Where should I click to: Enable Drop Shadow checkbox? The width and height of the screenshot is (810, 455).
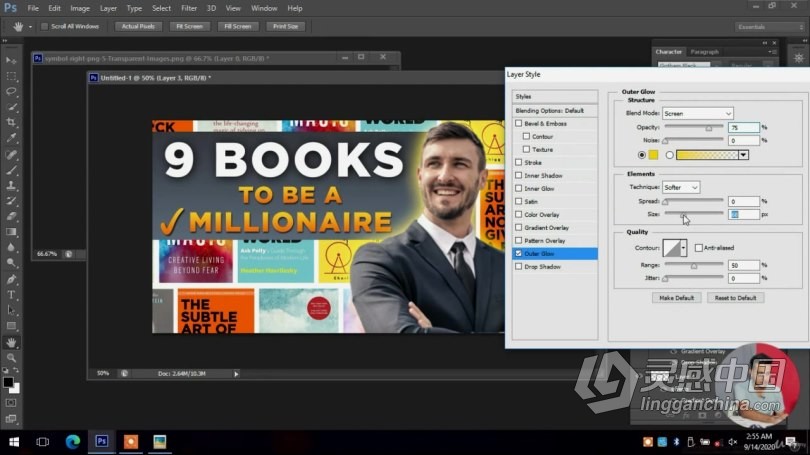pos(519,266)
